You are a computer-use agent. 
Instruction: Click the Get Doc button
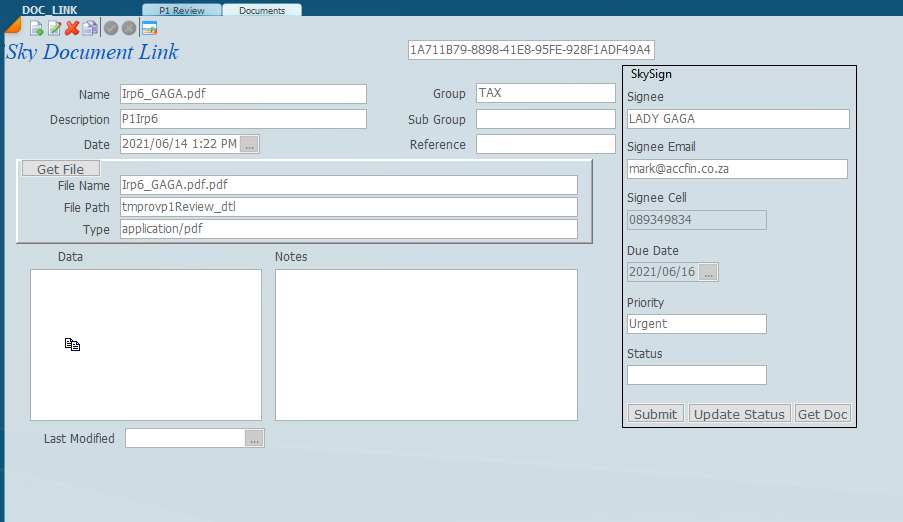823,414
